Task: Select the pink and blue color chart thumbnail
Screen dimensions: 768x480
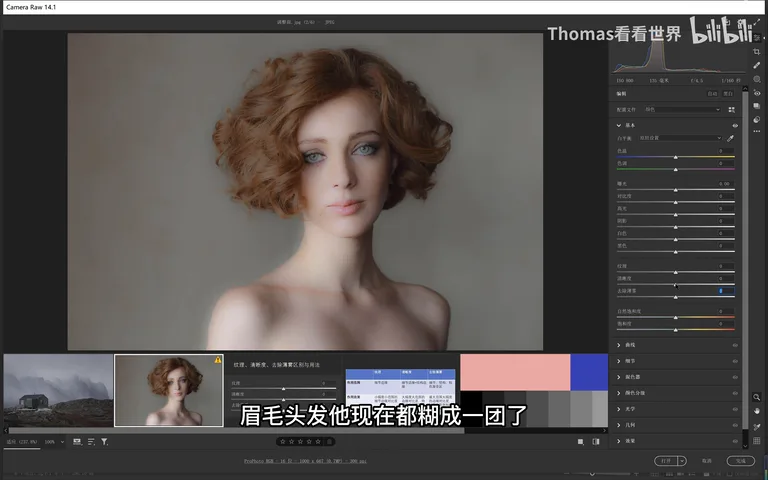Action: tap(534, 391)
